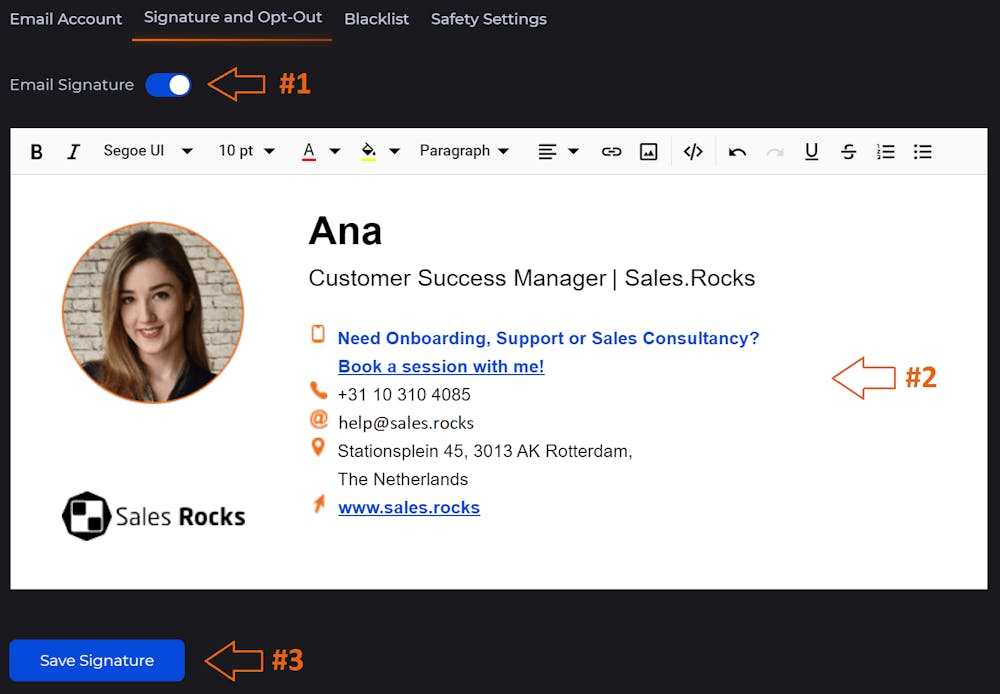This screenshot has height=694, width=1000.
Task: Insert a numbered list
Action: pos(885,152)
